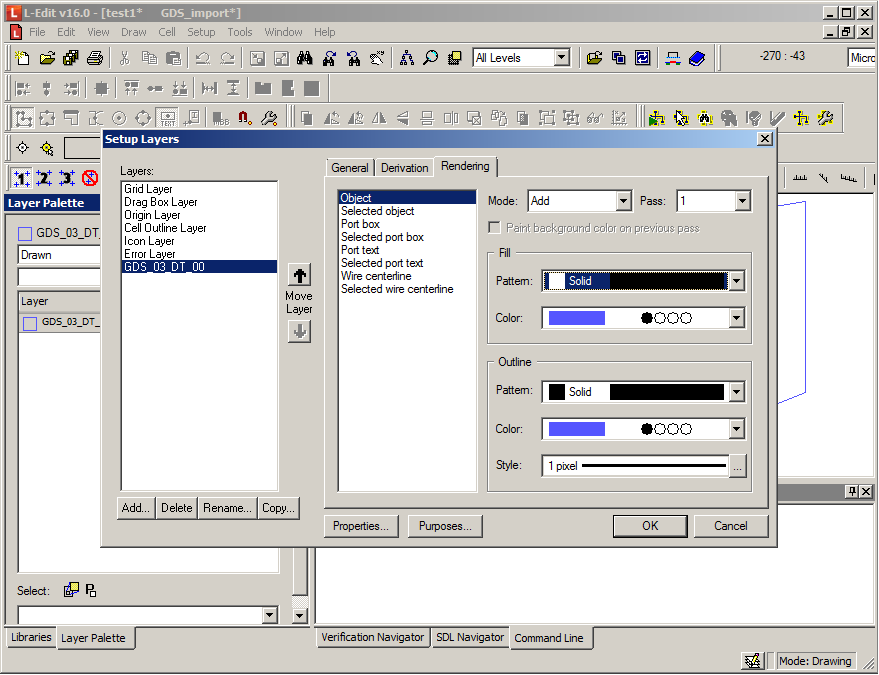The width and height of the screenshot is (879, 675).
Task: Expand the Fill Pattern dropdown
Action: click(x=736, y=281)
